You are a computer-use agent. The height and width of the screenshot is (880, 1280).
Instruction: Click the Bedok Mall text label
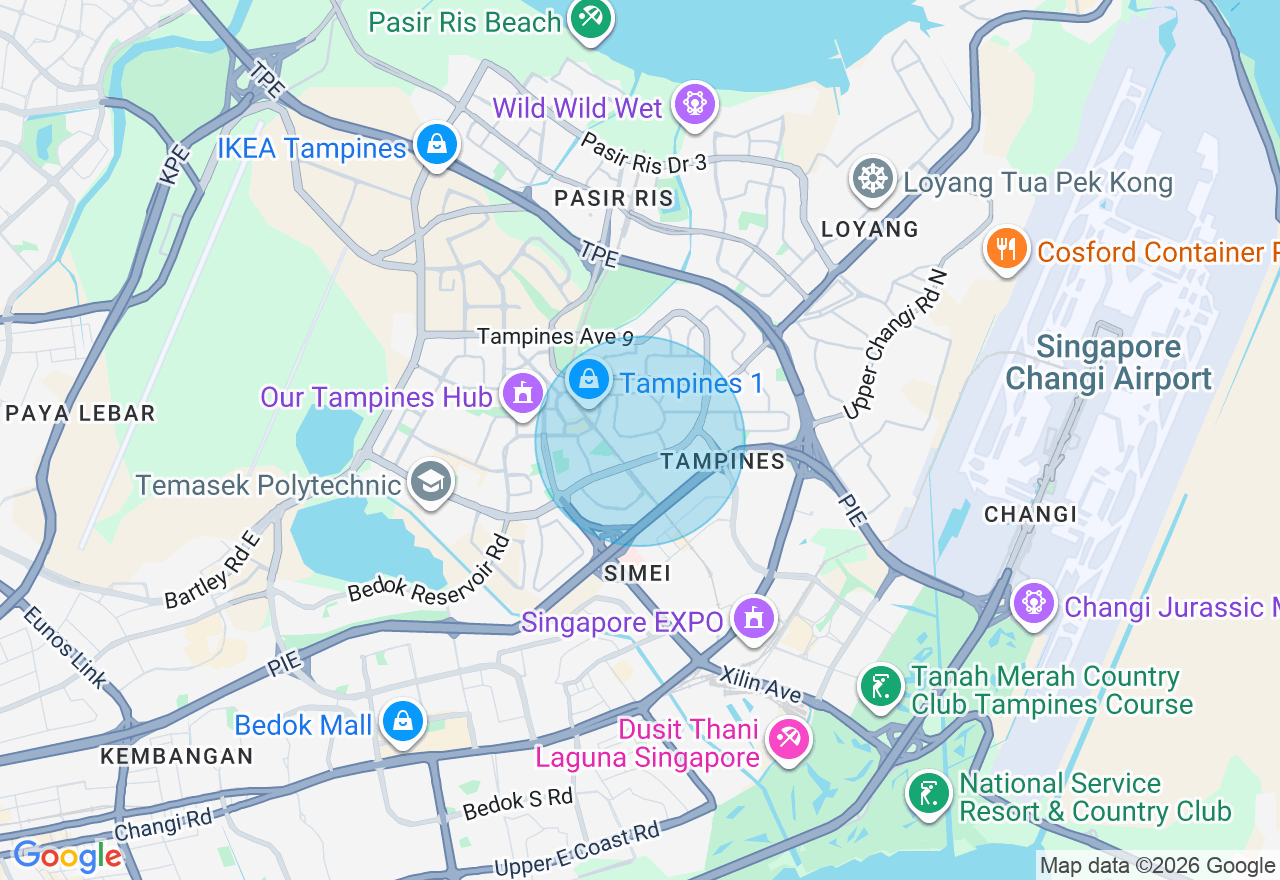click(303, 725)
